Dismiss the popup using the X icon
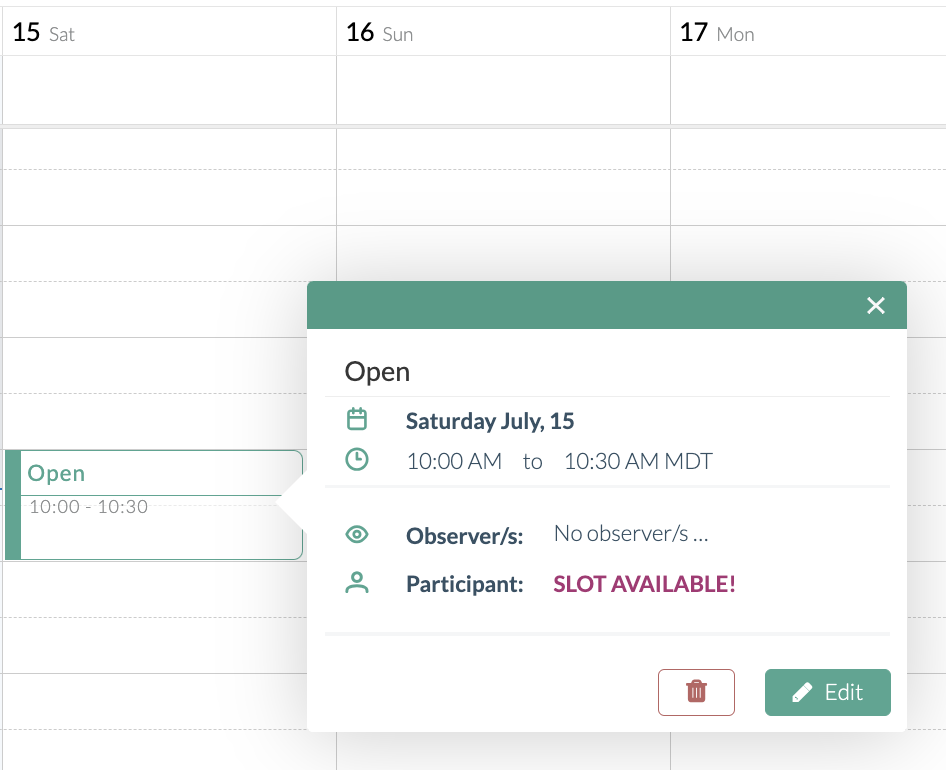Screen dimensions: 946x770 coord(876,306)
